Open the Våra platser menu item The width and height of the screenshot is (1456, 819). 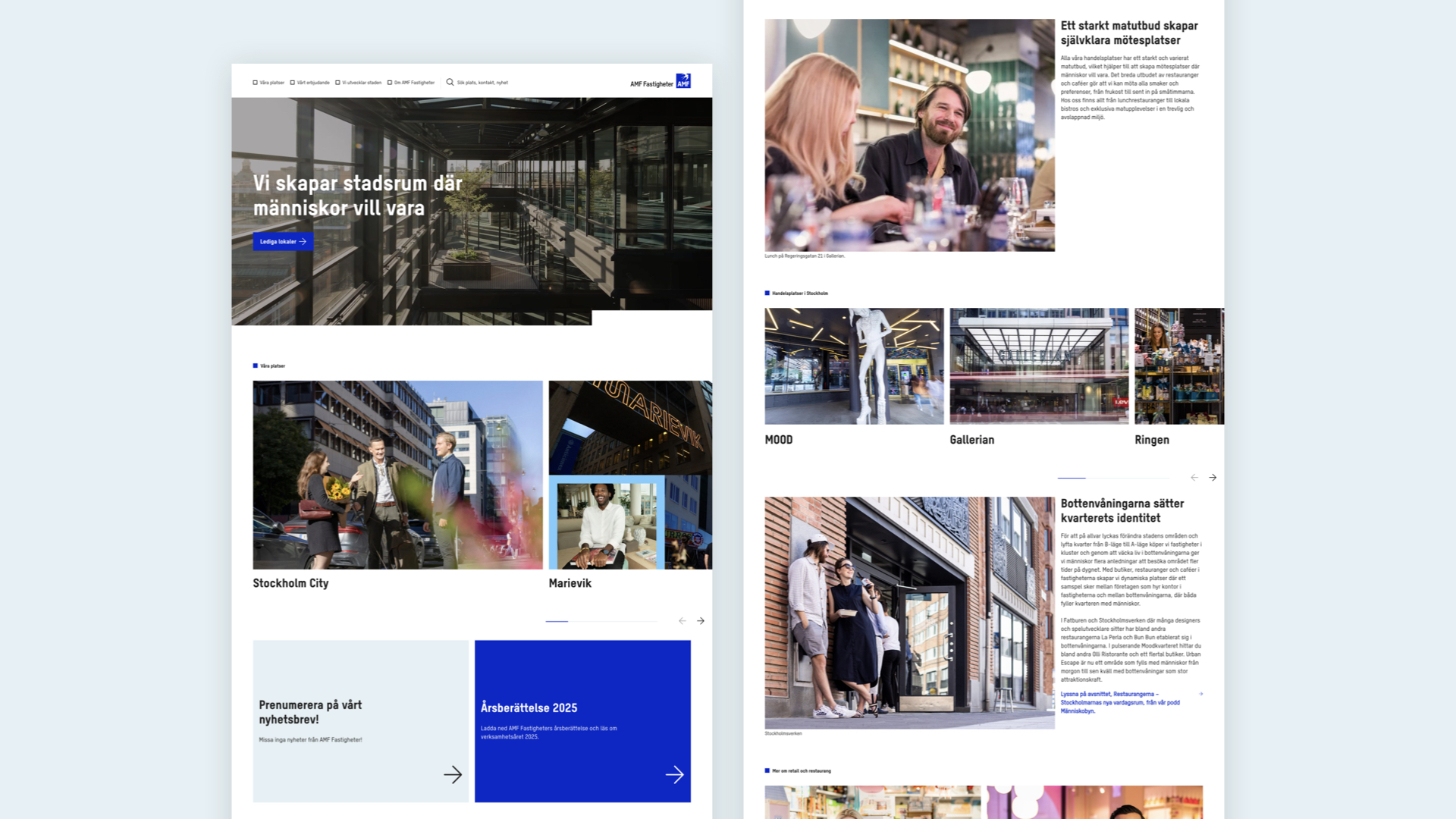(268, 83)
